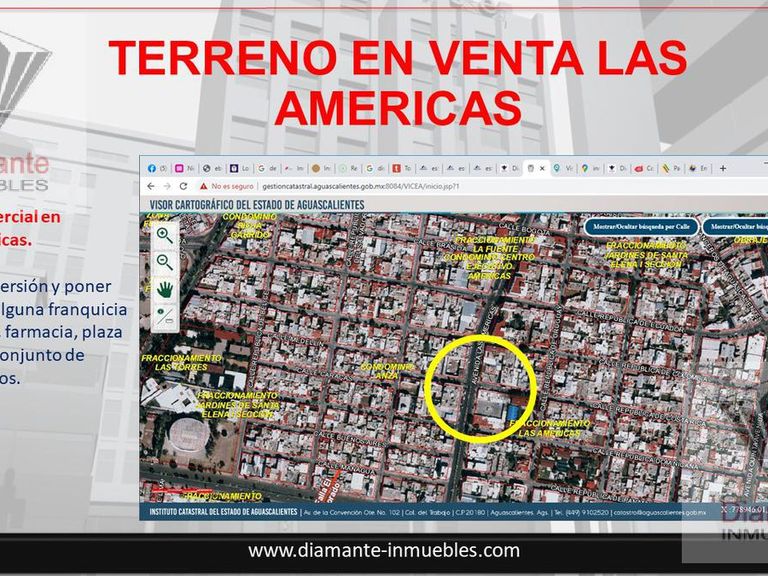This screenshot has width=768, height=576.
Task: Close the active browser tab
Action: [x=542, y=168]
